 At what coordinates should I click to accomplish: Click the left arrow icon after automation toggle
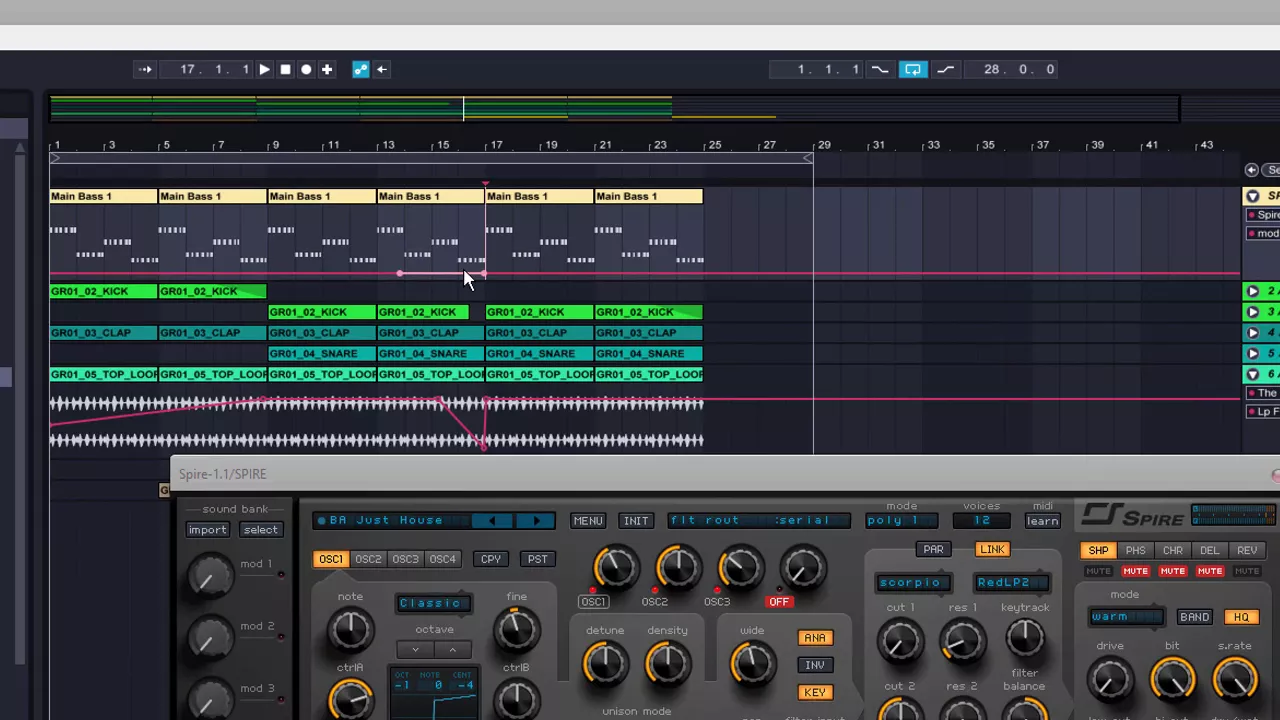(x=382, y=69)
